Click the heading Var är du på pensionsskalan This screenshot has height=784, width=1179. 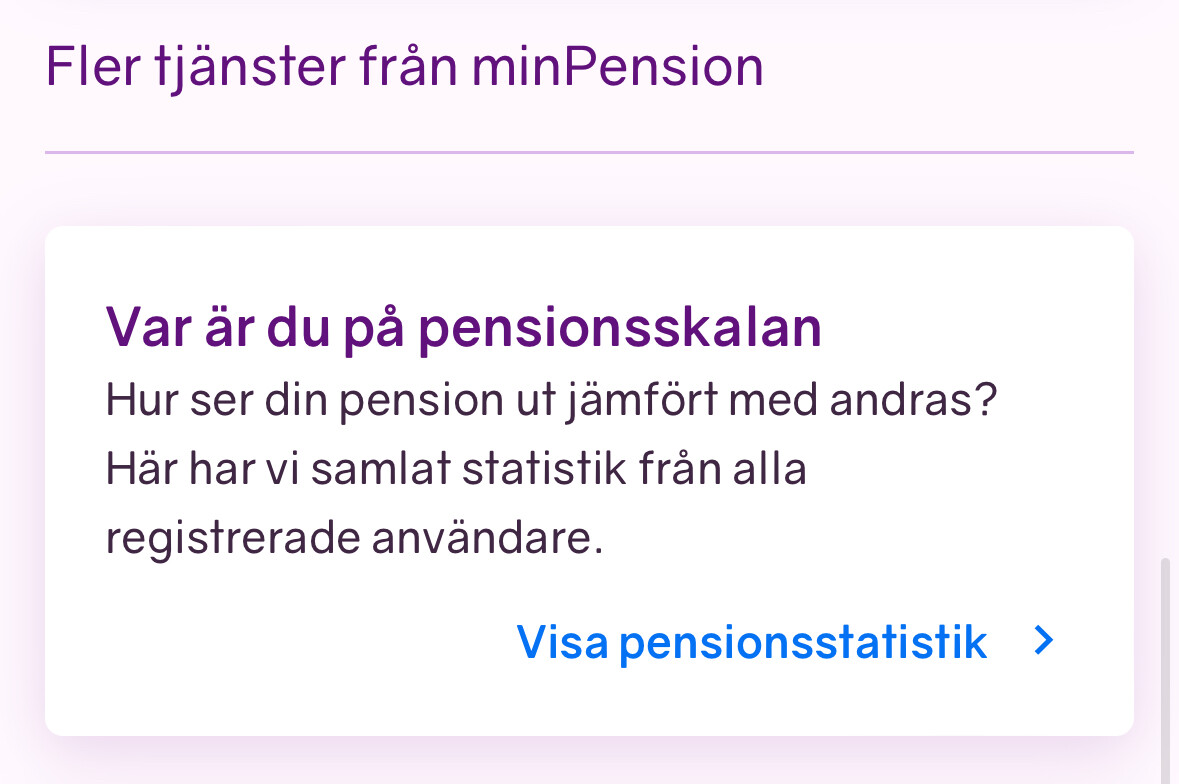click(x=463, y=328)
